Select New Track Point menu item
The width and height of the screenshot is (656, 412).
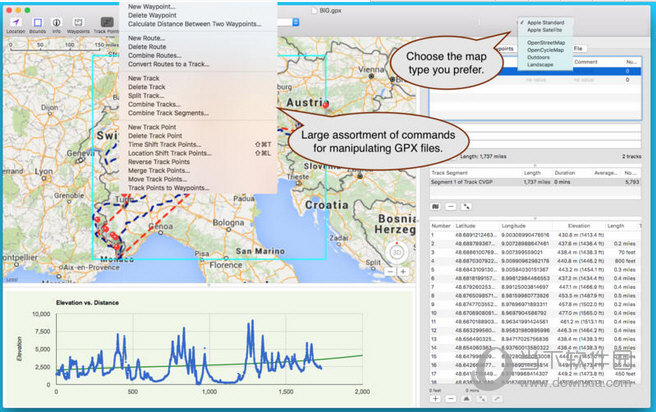pyautogui.click(x=152, y=127)
